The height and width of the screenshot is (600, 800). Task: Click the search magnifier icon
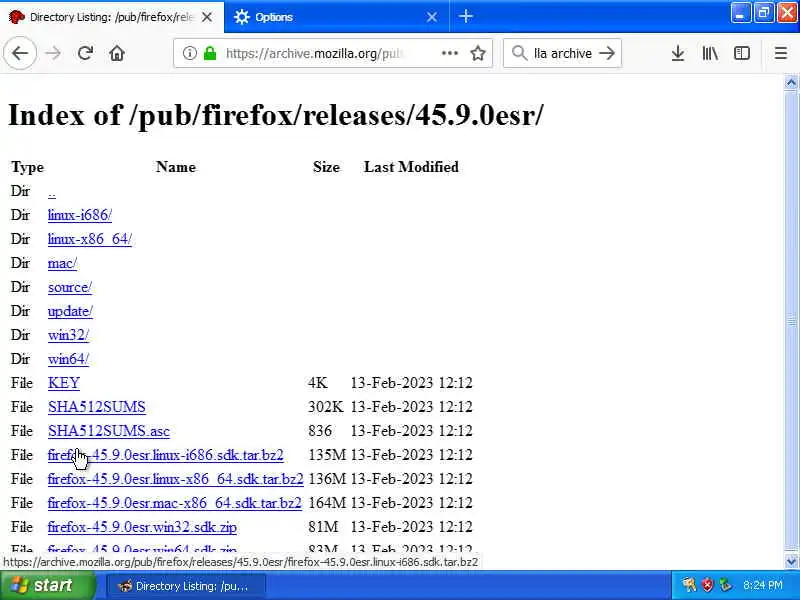pos(519,53)
